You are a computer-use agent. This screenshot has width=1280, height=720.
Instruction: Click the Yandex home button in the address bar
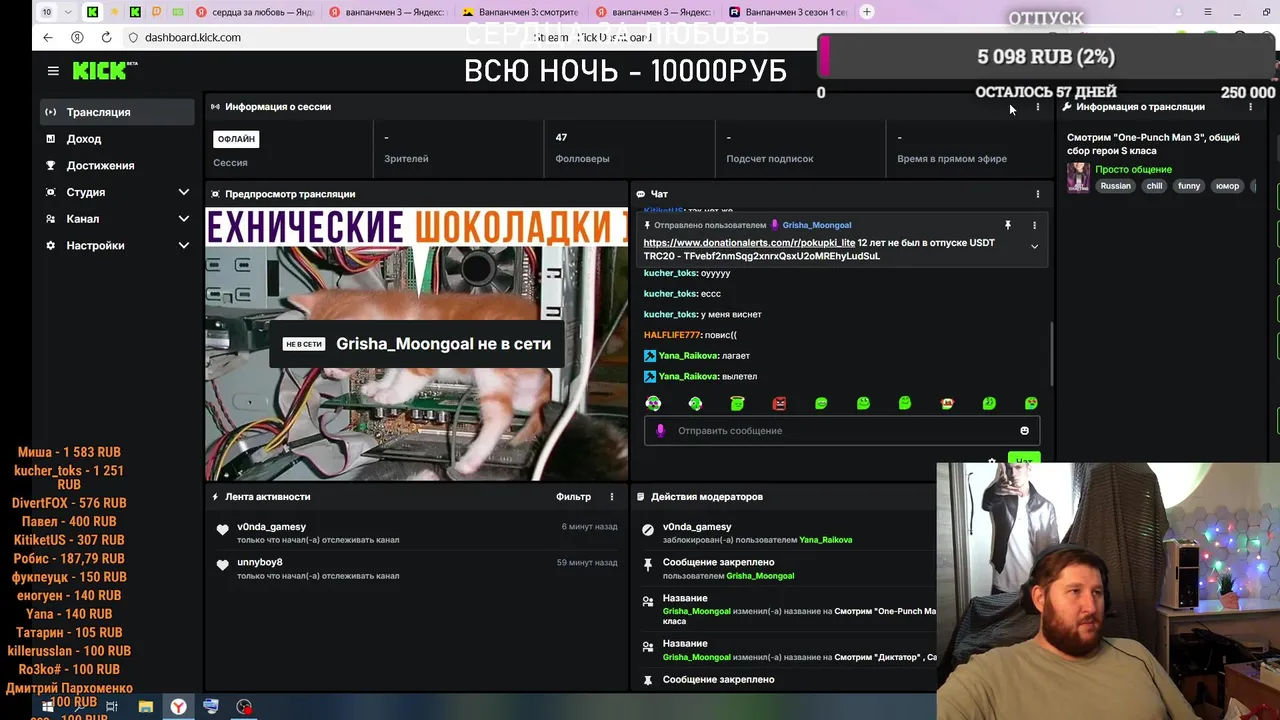(77, 37)
